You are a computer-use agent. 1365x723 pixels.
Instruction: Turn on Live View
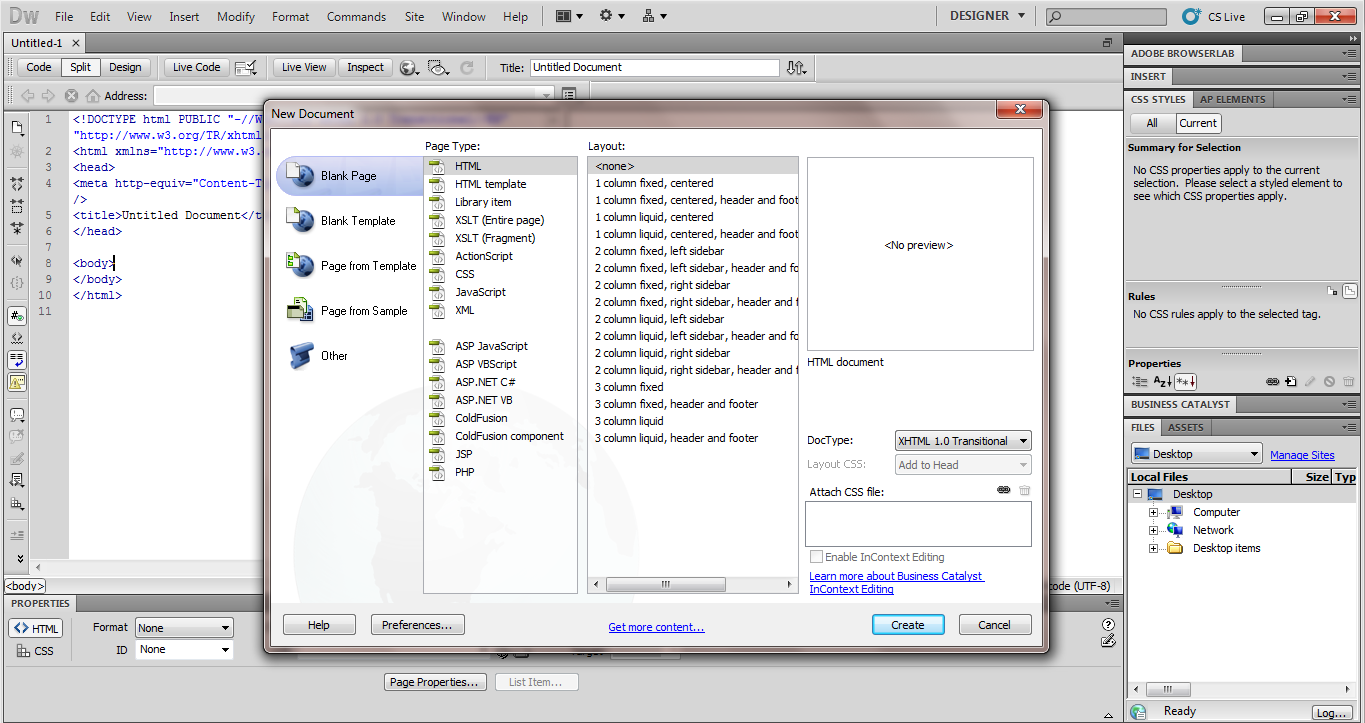pos(304,67)
